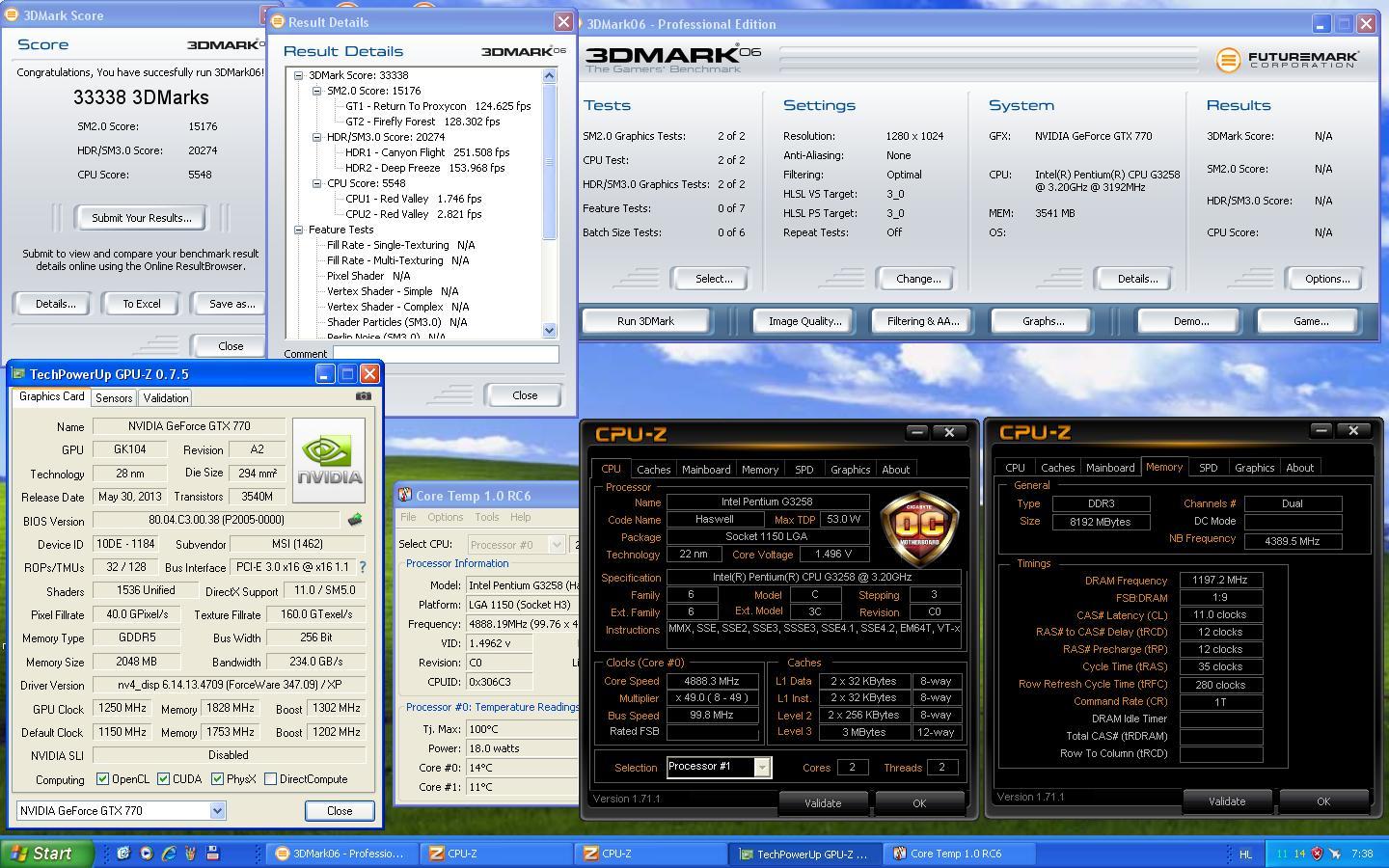Select 'Fill Rate - Multi-Texturing' row
The image size is (1389, 868).
[x=397, y=260]
